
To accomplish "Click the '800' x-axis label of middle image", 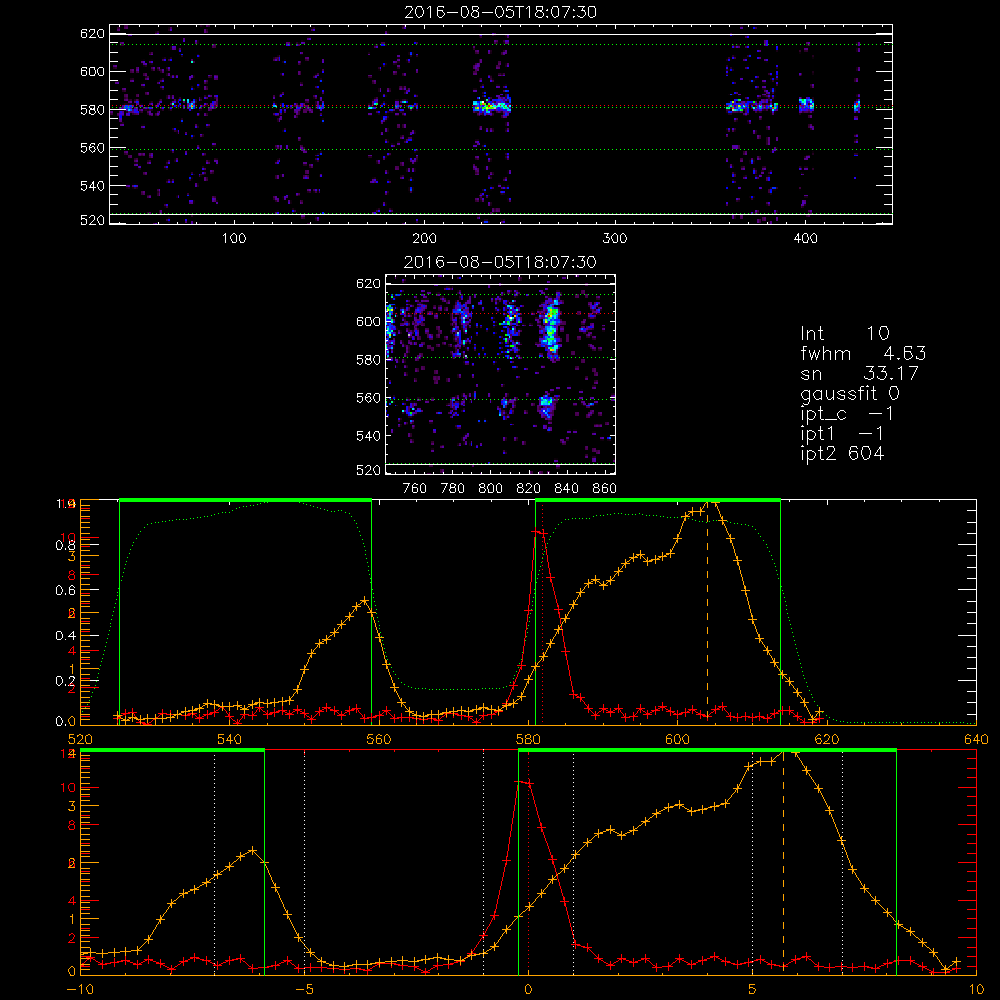I will click(490, 489).
